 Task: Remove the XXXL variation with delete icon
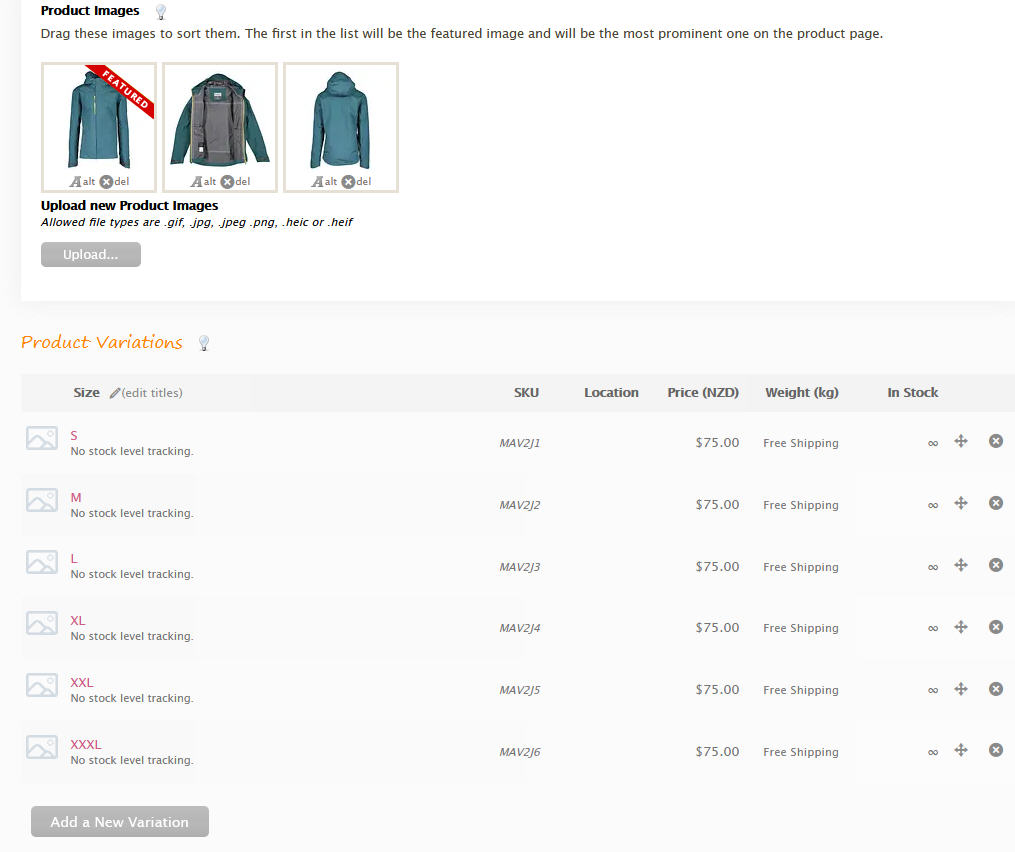[996, 750]
